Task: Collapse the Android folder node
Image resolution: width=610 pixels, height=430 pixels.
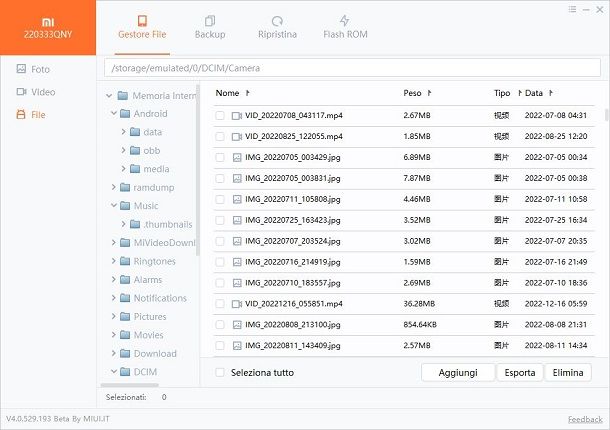Action: [114, 114]
